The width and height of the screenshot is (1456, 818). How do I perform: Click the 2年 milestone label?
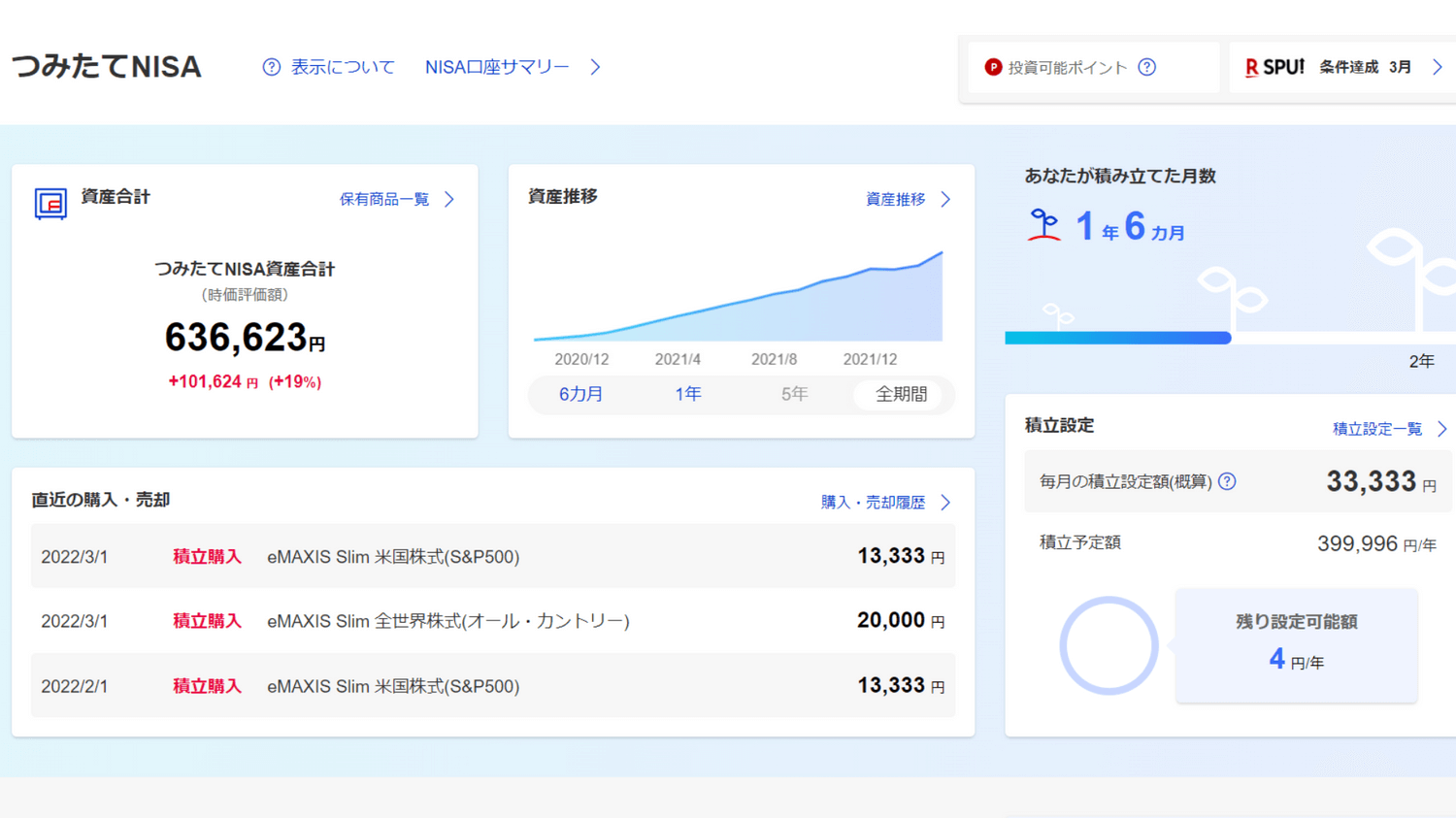point(1421,361)
